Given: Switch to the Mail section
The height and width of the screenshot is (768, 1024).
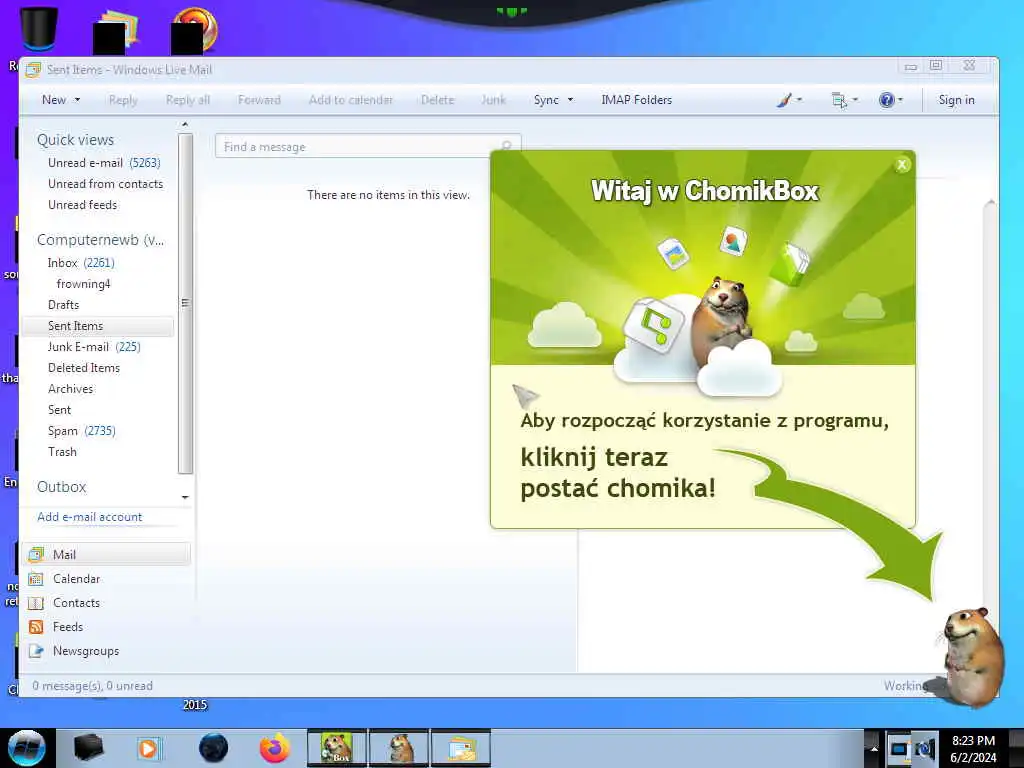Looking at the screenshot, I should pyautogui.click(x=106, y=554).
